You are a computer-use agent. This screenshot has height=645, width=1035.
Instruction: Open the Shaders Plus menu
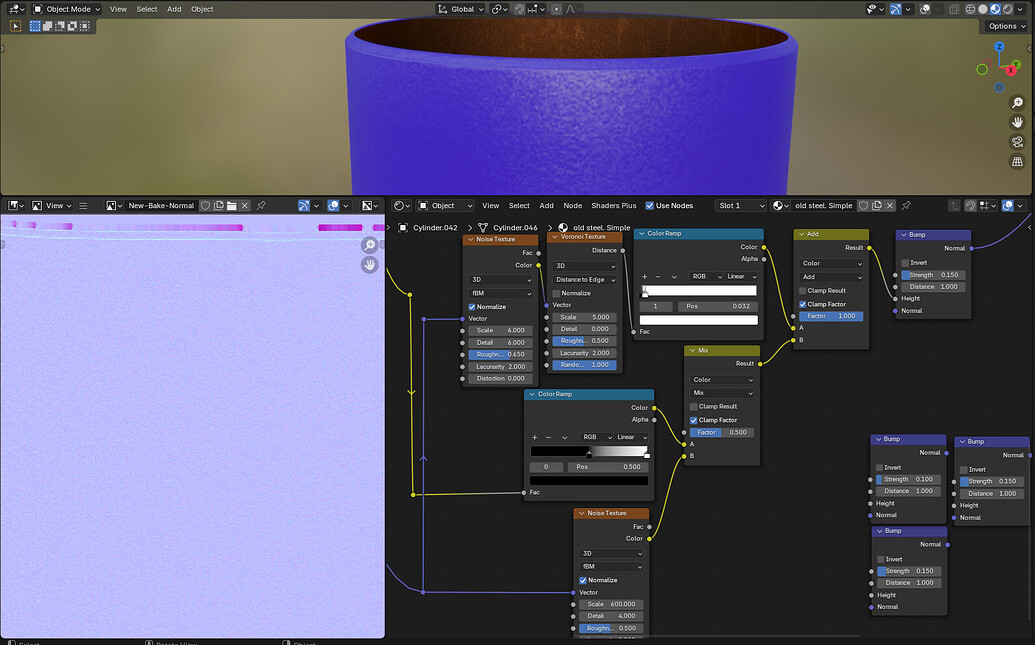pyautogui.click(x=614, y=206)
